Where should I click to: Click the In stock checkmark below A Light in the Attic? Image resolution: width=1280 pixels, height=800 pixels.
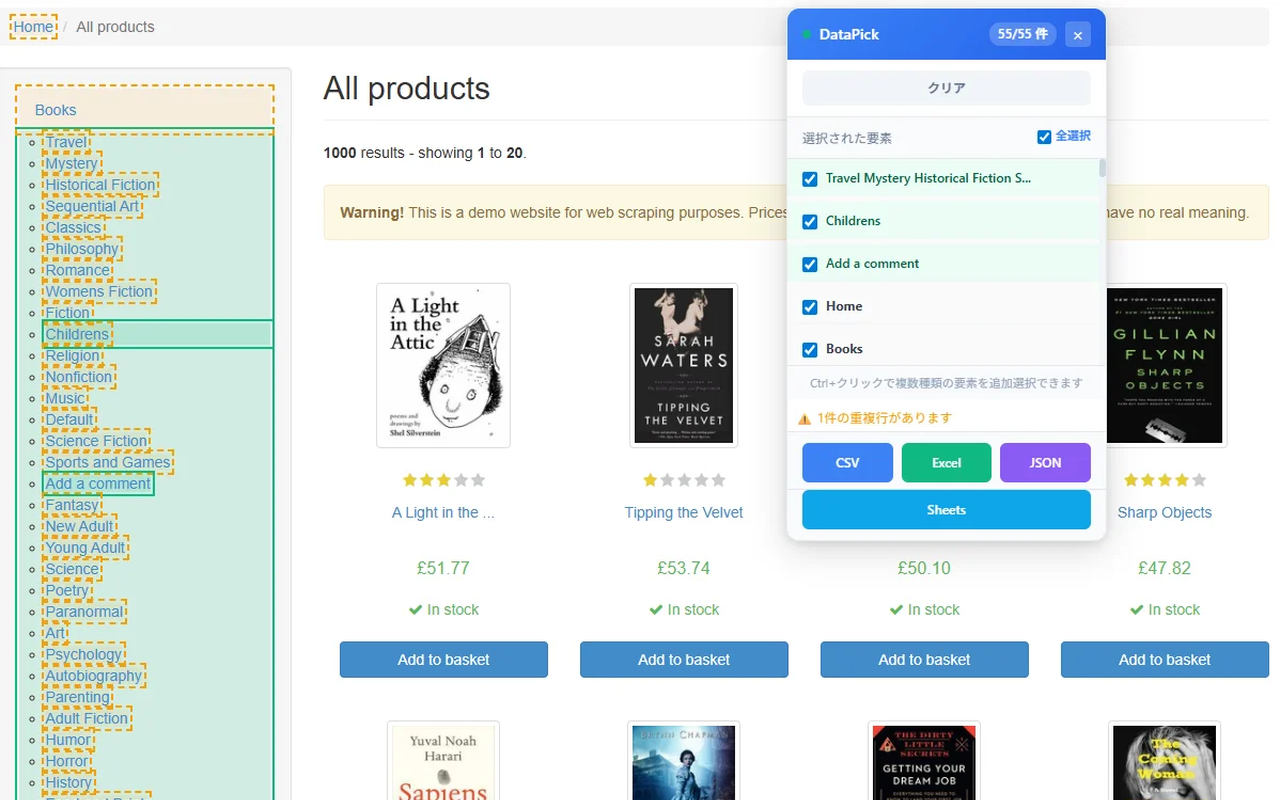pos(414,609)
